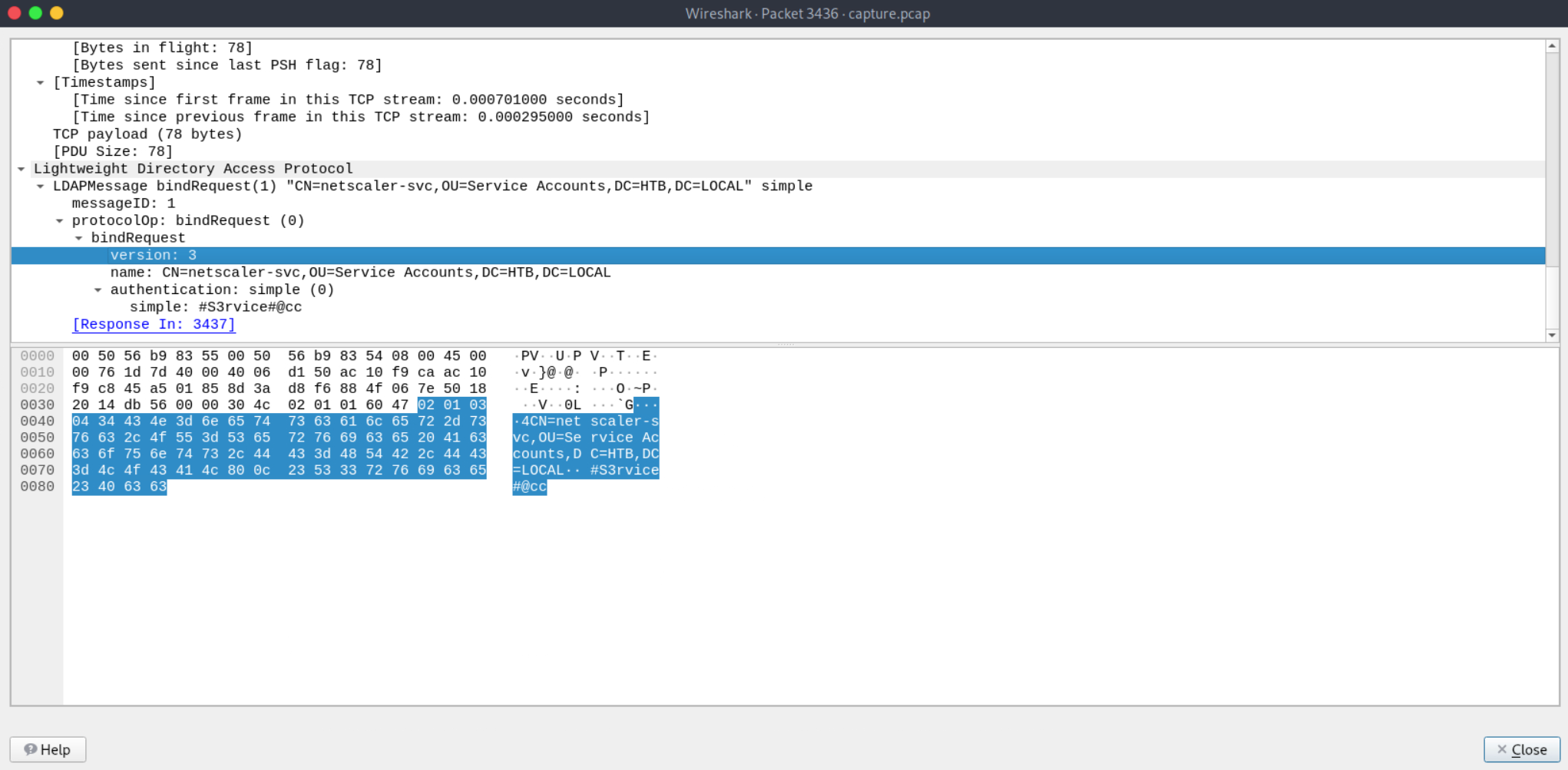Click ASCII text 'counts,D' in bytes pane
Screen dimensions: 1568x770
coord(547,454)
